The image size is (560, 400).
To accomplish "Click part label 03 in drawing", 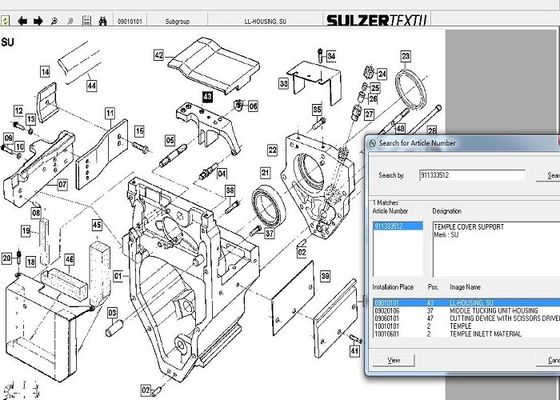I will point(112,313).
